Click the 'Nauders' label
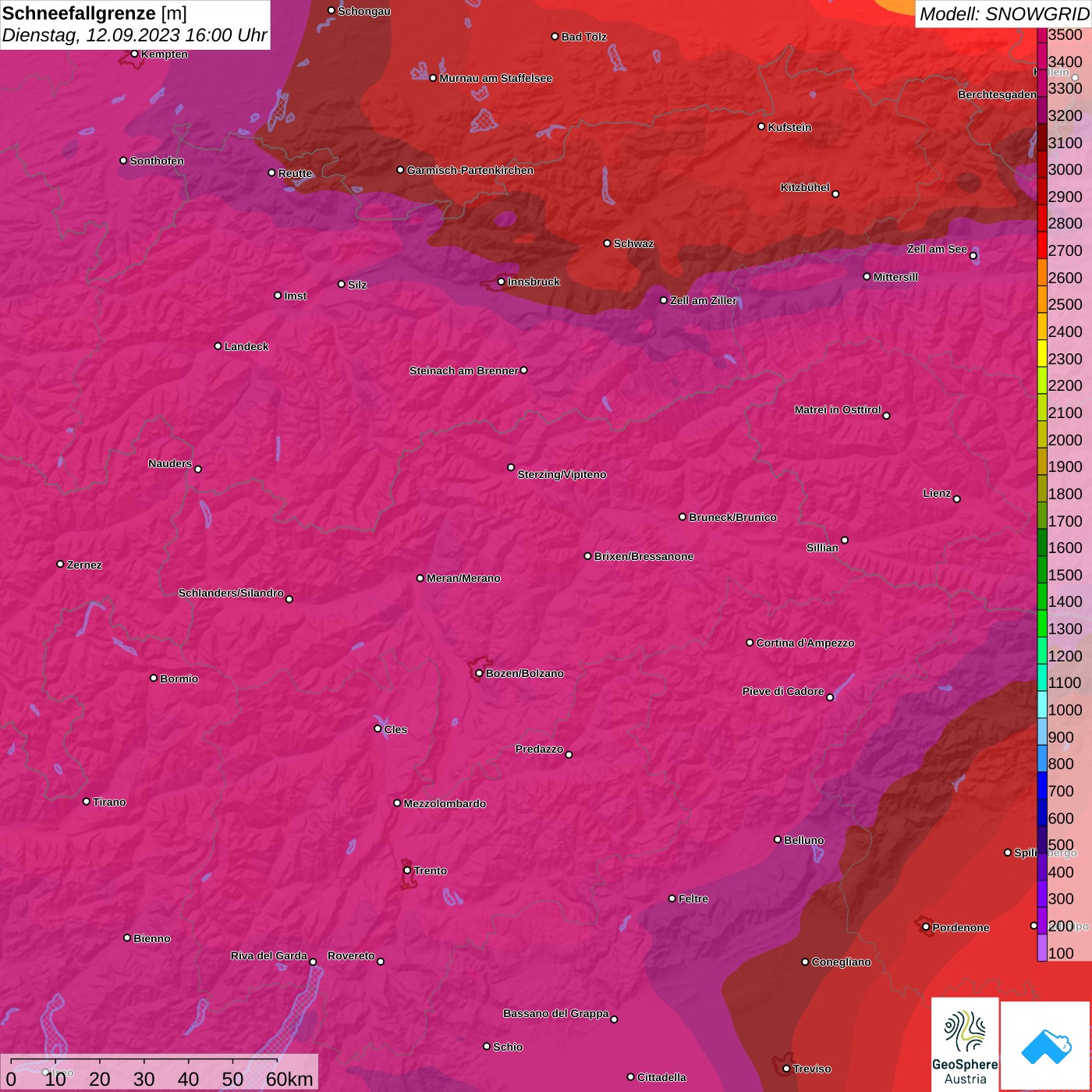Image resolution: width=1092 pixels, height=1092 pixels. (170, 463)
